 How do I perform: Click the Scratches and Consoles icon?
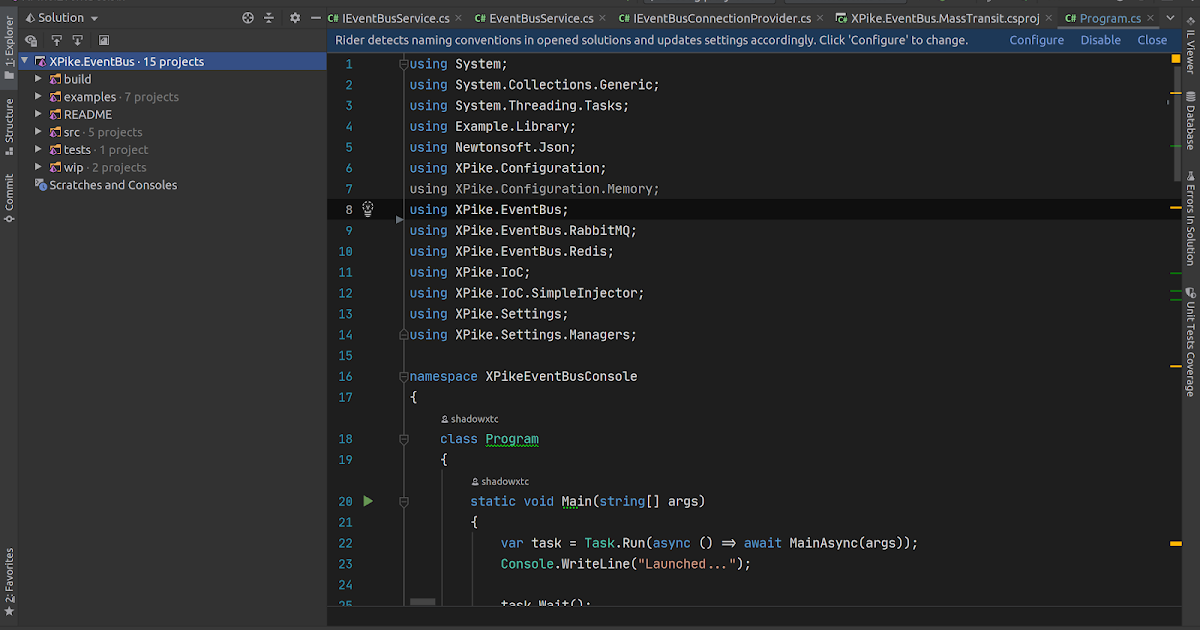[40, 185]
